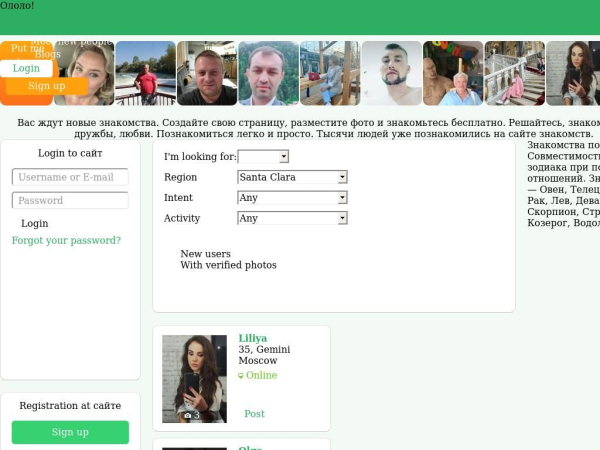Image resolution: width=600 pixels, height=450 pixels.
Task: Select the New users filter
Action: [x=205, y=254]
